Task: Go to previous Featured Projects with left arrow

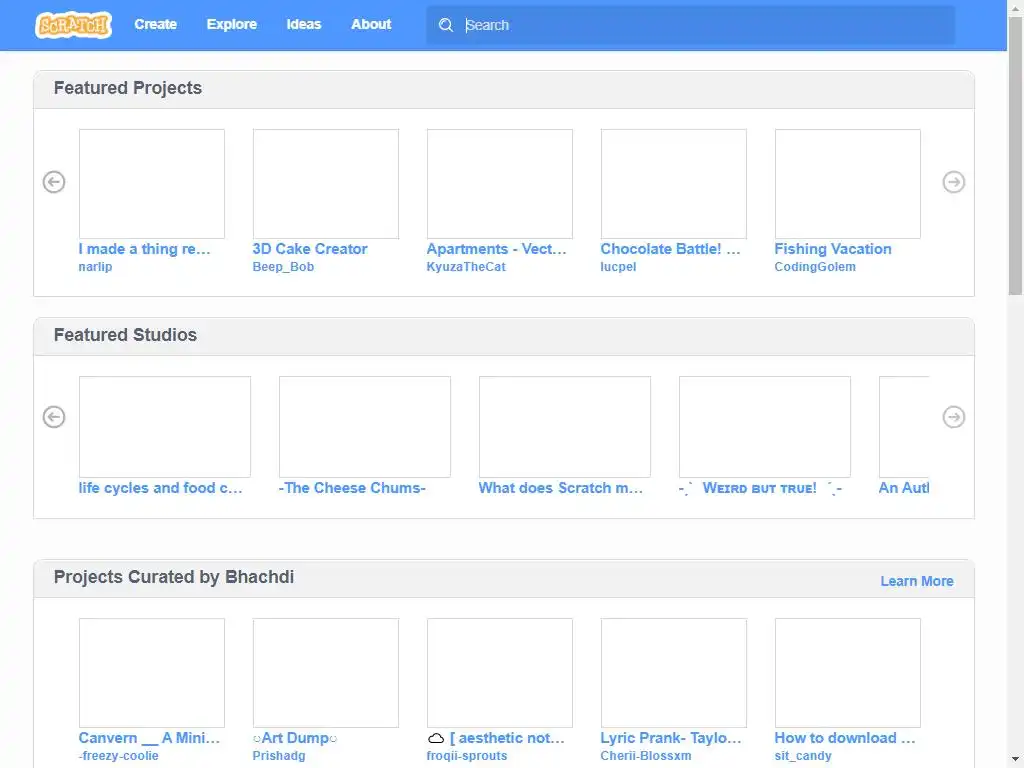Action: (x=54, y=182)
